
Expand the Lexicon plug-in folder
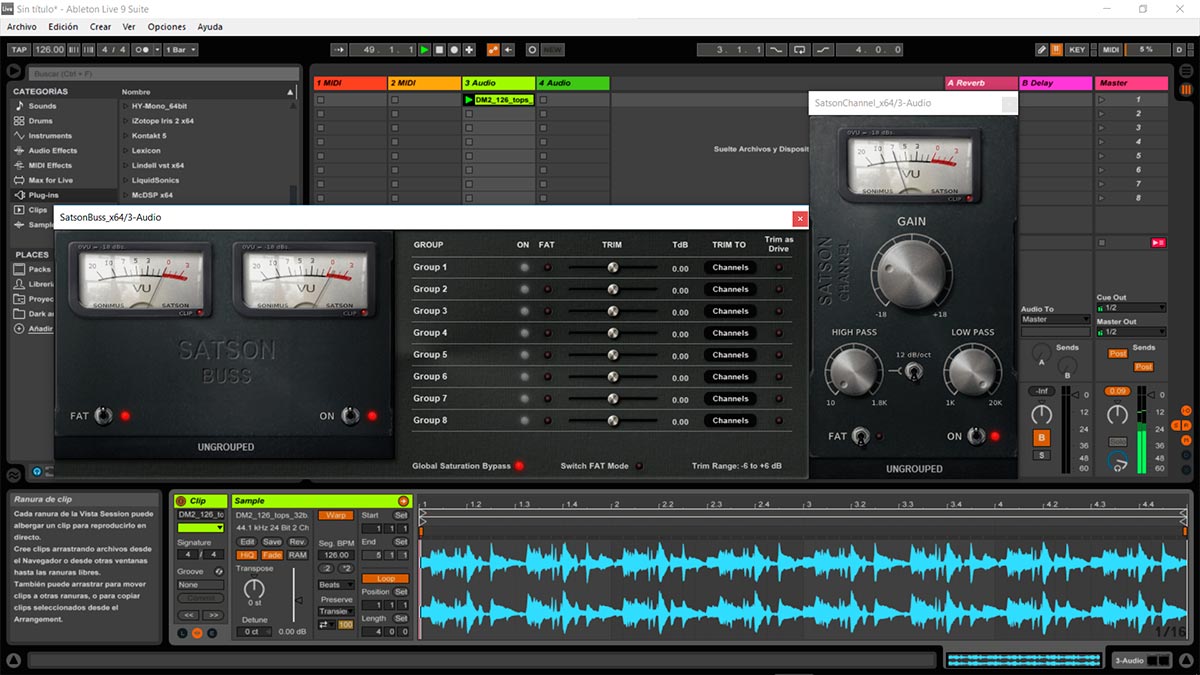[126, 150]
